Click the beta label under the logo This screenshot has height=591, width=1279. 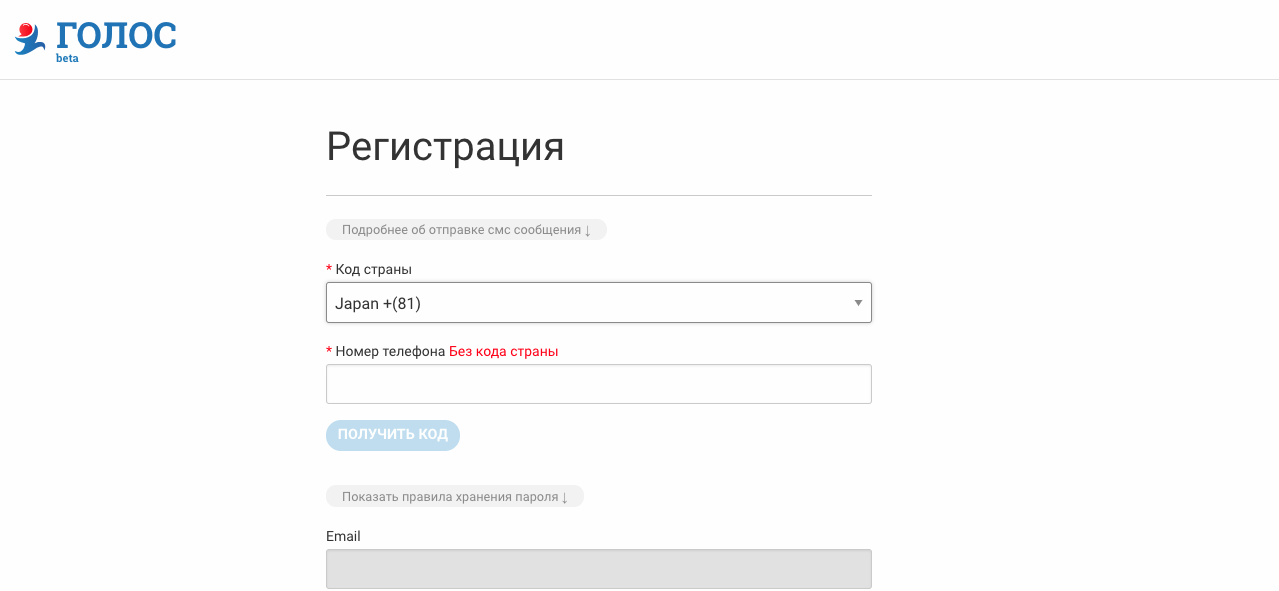(x=67, y=59)
